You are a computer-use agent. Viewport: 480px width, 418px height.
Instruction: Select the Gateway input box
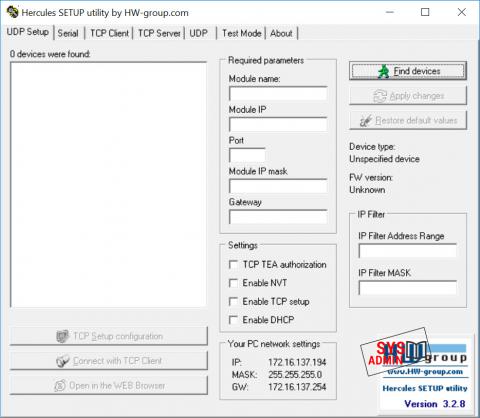pos(278,217)
